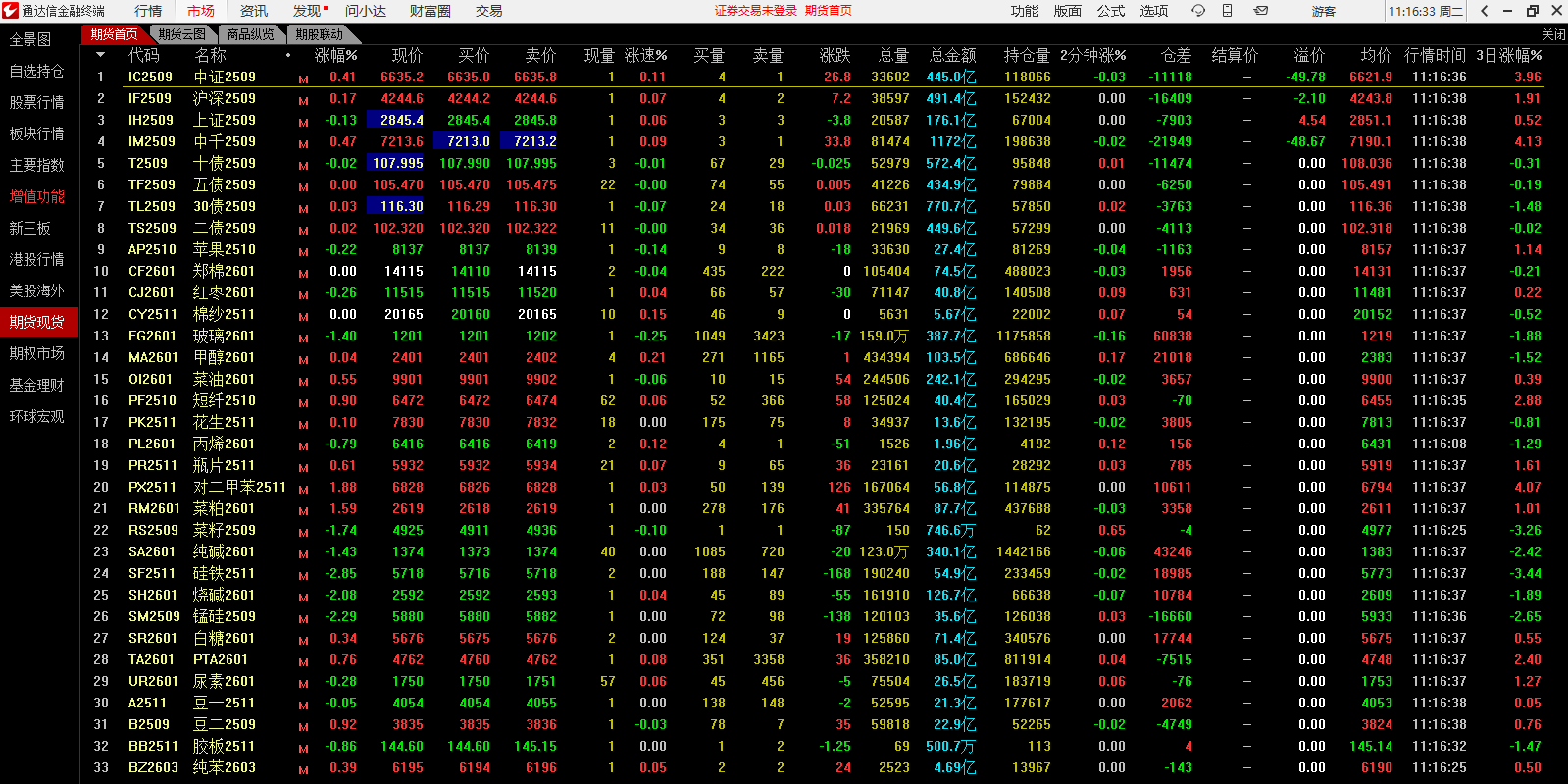Click the M marker icon beside 豆二2509

click(x=303, y=727)
